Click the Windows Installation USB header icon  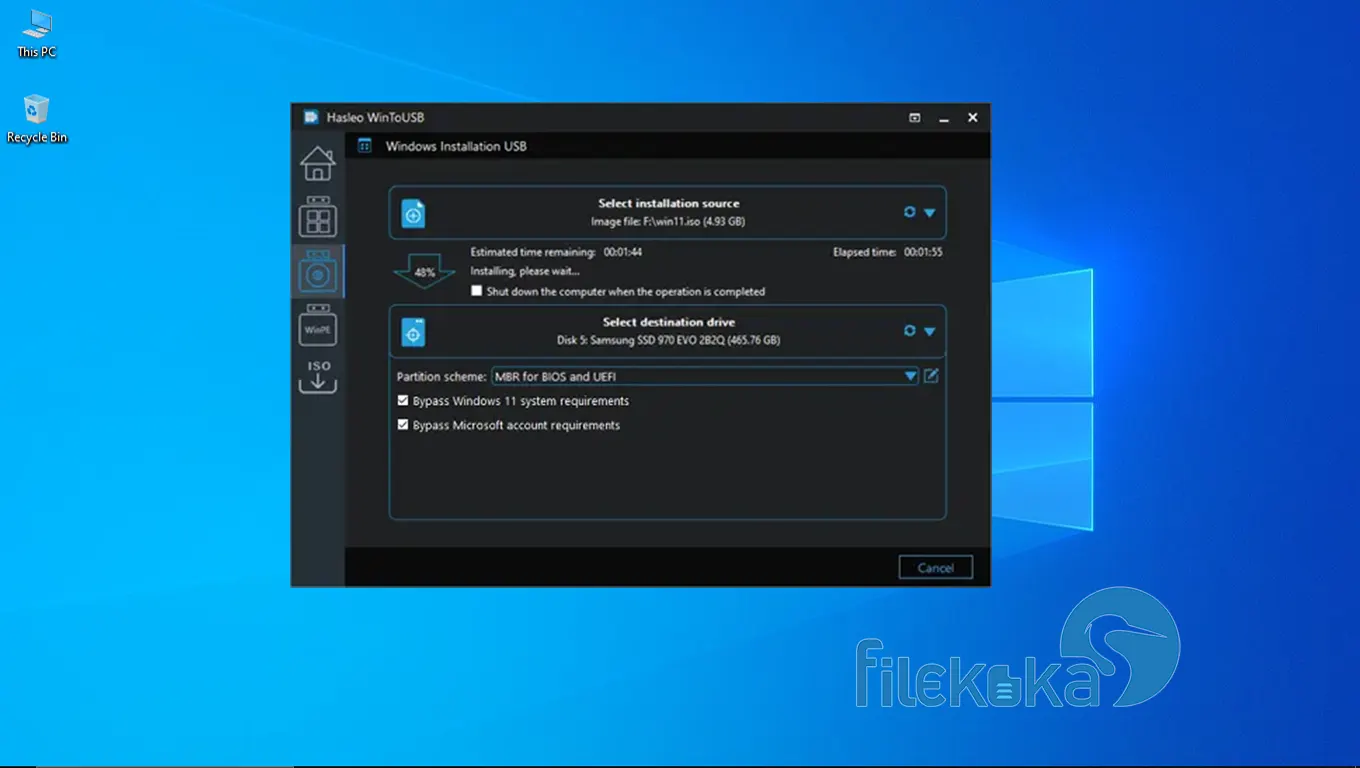[x=365, y=146]
